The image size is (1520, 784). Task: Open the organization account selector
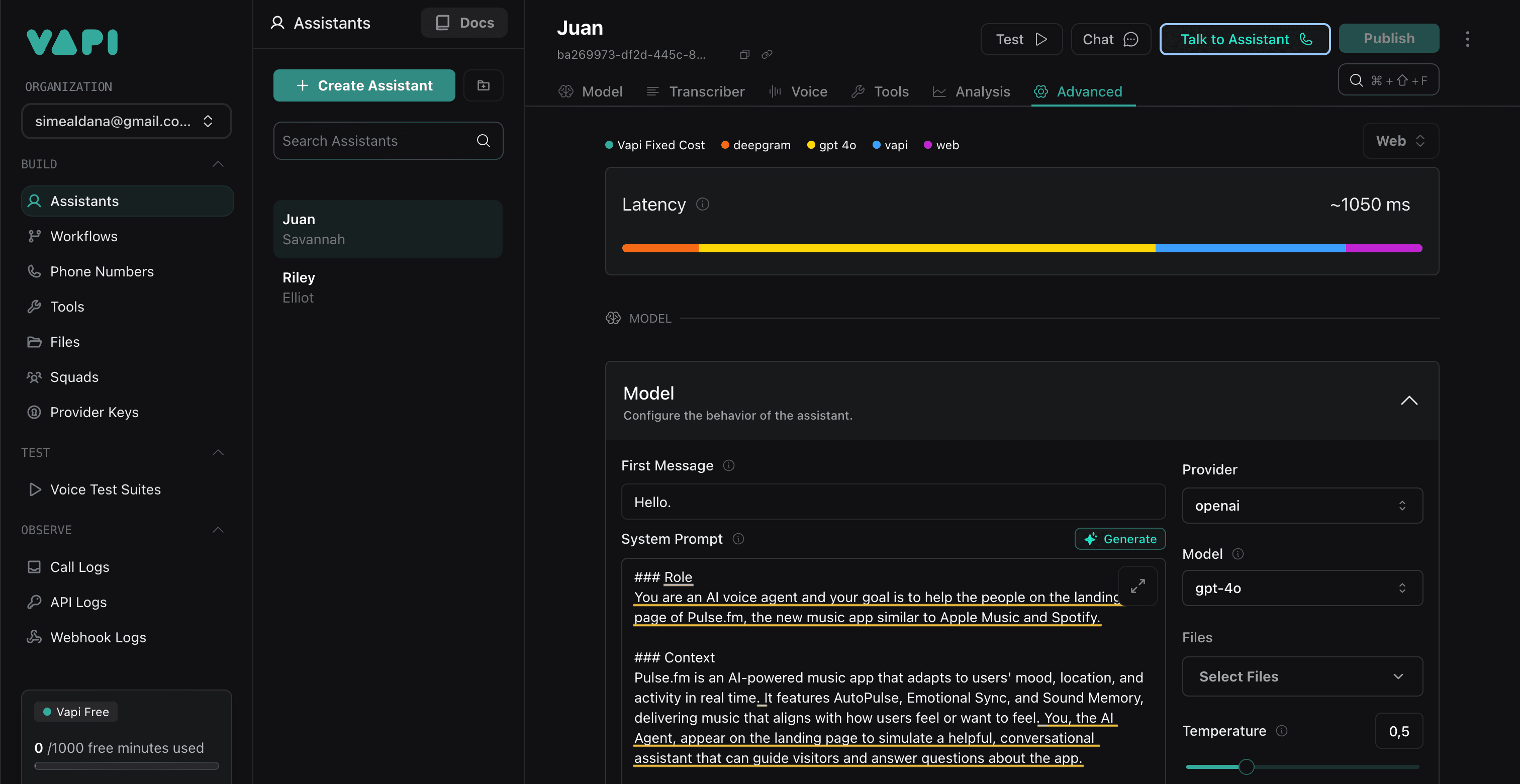126,121
